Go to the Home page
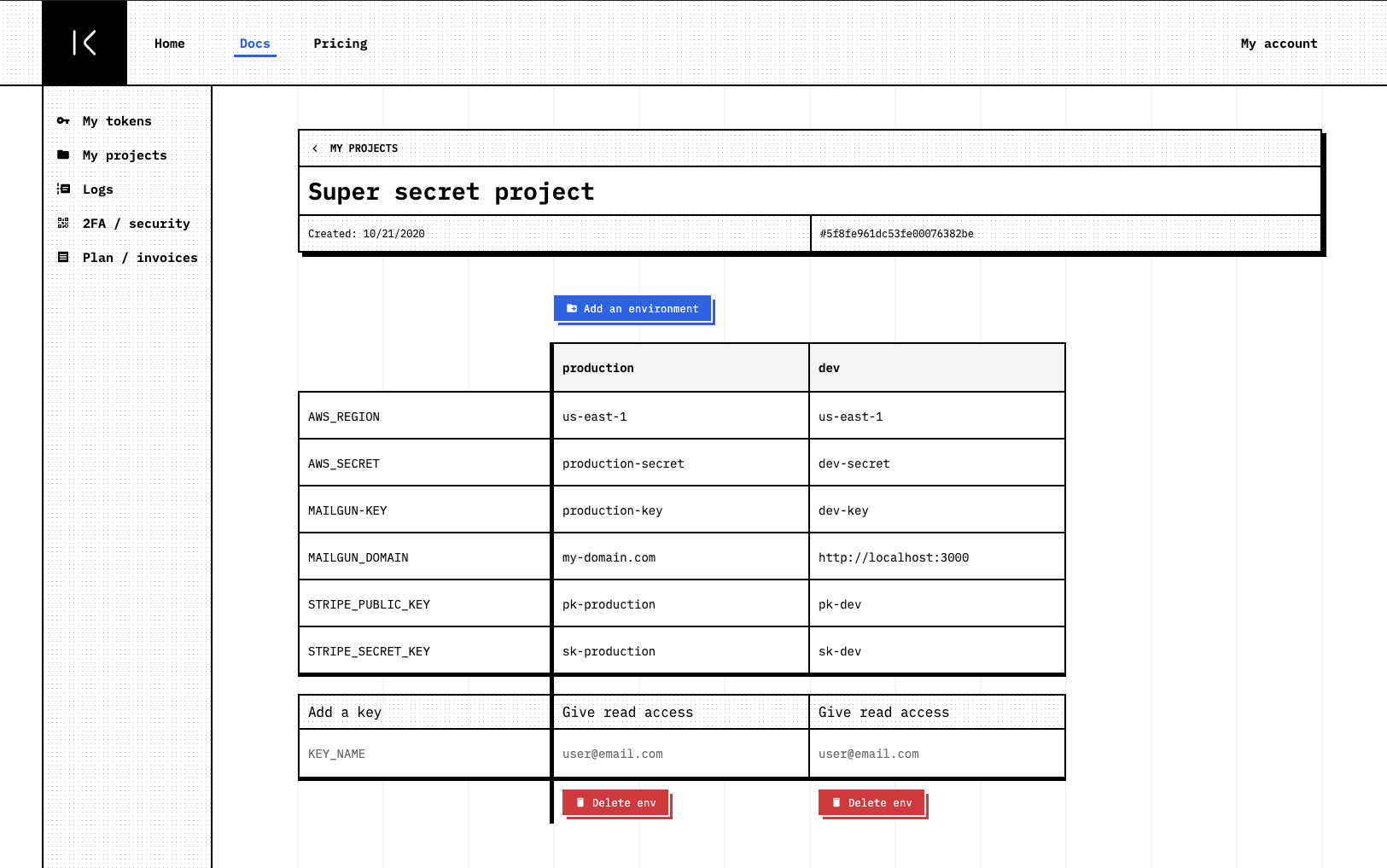Image resolution: width=1387 pixels, height=868 pixels. click(x=170, y=44)
